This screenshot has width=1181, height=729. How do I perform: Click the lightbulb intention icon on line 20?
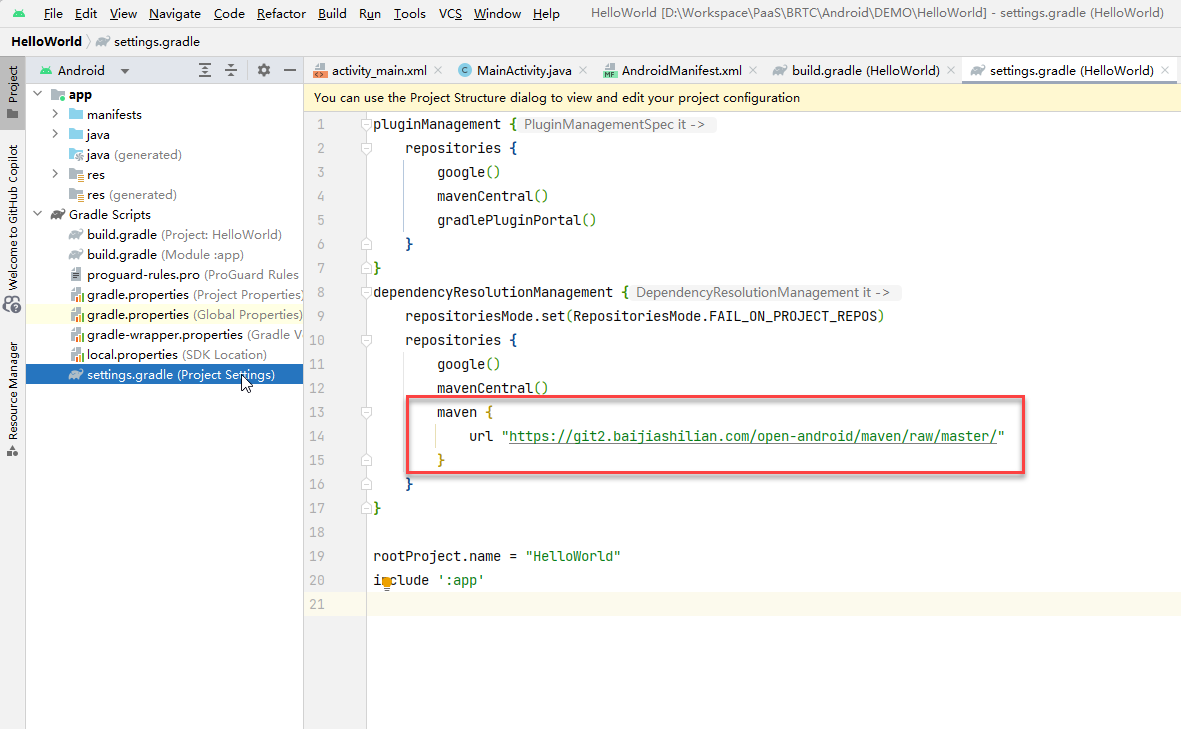tap(386, 581)
